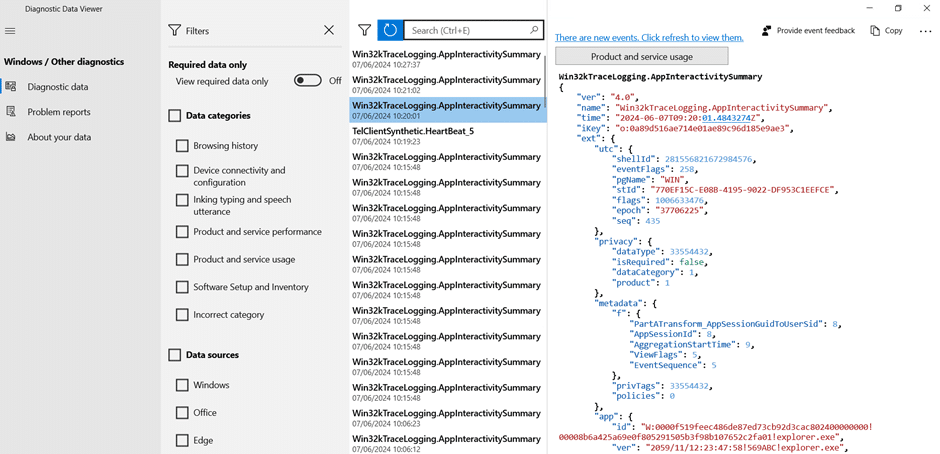Click the PartATransform_AppSessionGuidToUserSid line
Image resolution: width=940 pixels, height=454 pixels.
click(x=736, y=324)
